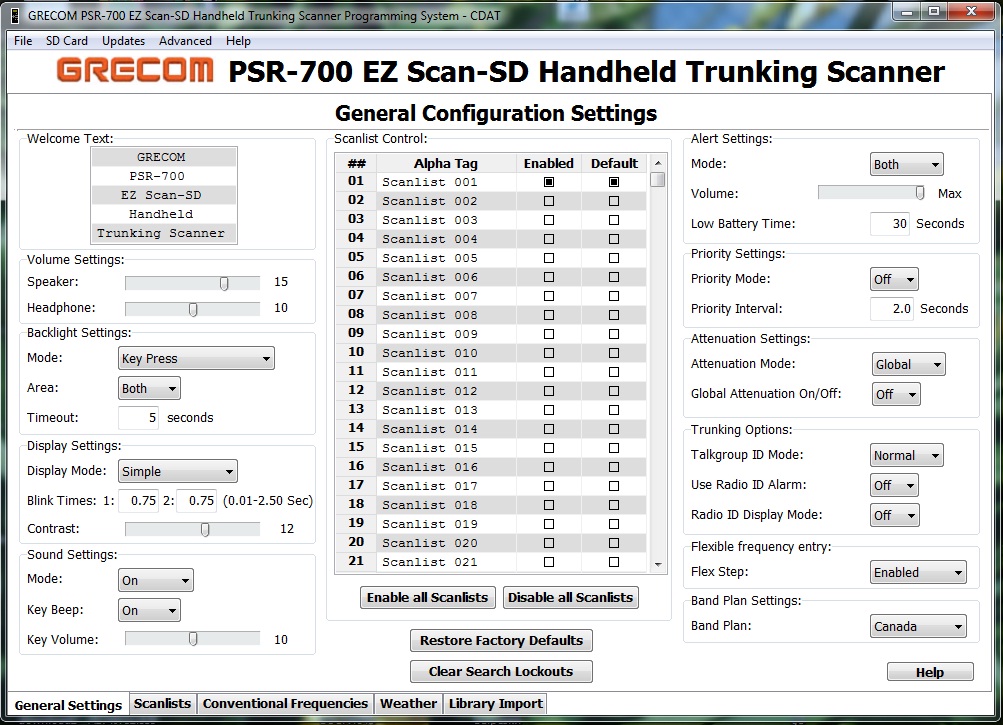Click the application icon in title bar

click(14, 15)
